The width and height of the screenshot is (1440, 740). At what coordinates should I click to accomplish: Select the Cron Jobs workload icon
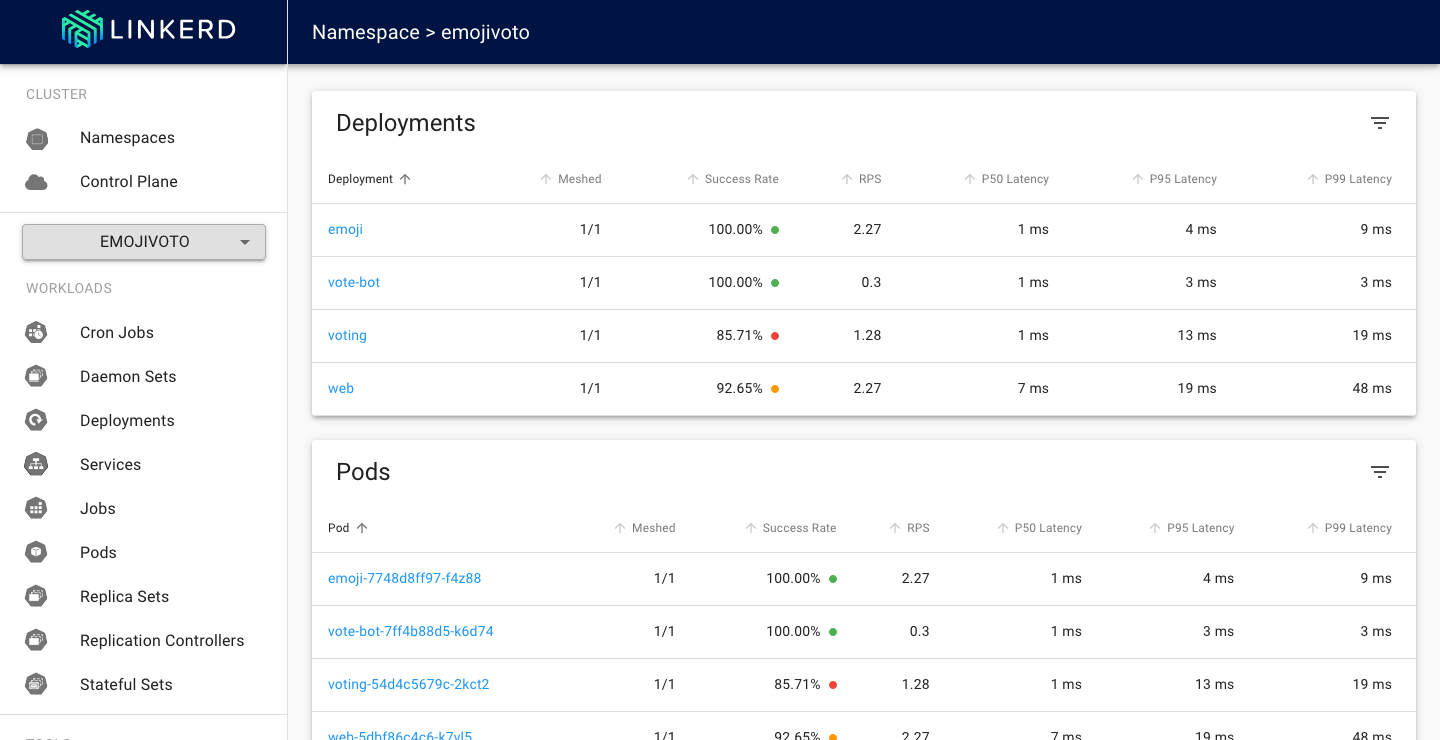(x=36, y=332)
